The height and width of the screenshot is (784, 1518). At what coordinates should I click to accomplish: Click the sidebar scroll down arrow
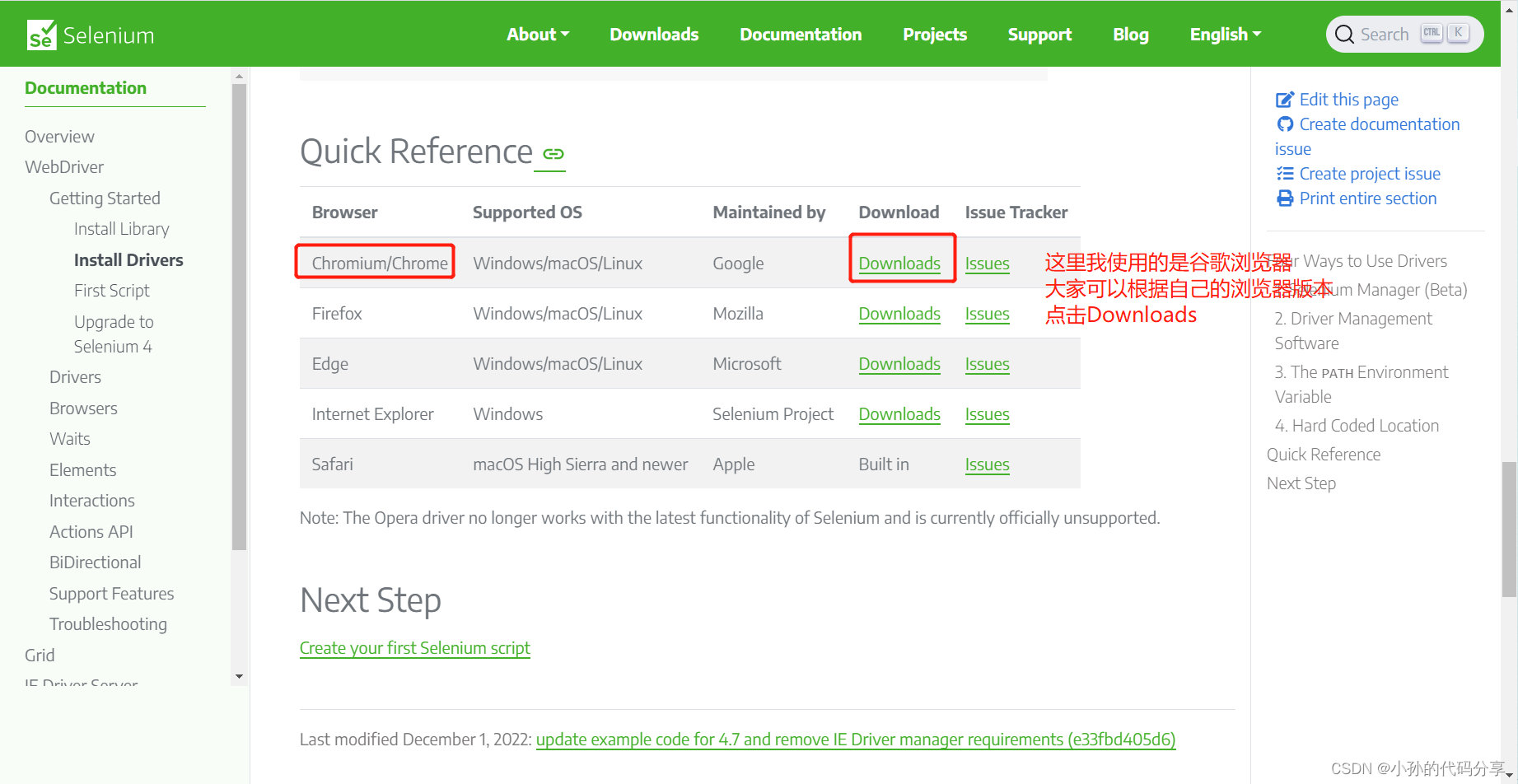tap(239, 676)
